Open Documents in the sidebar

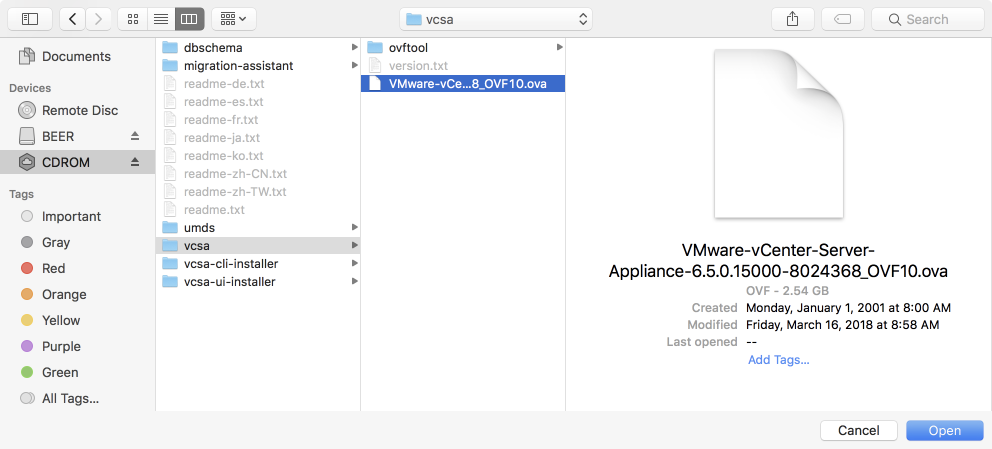click(76, 56)
